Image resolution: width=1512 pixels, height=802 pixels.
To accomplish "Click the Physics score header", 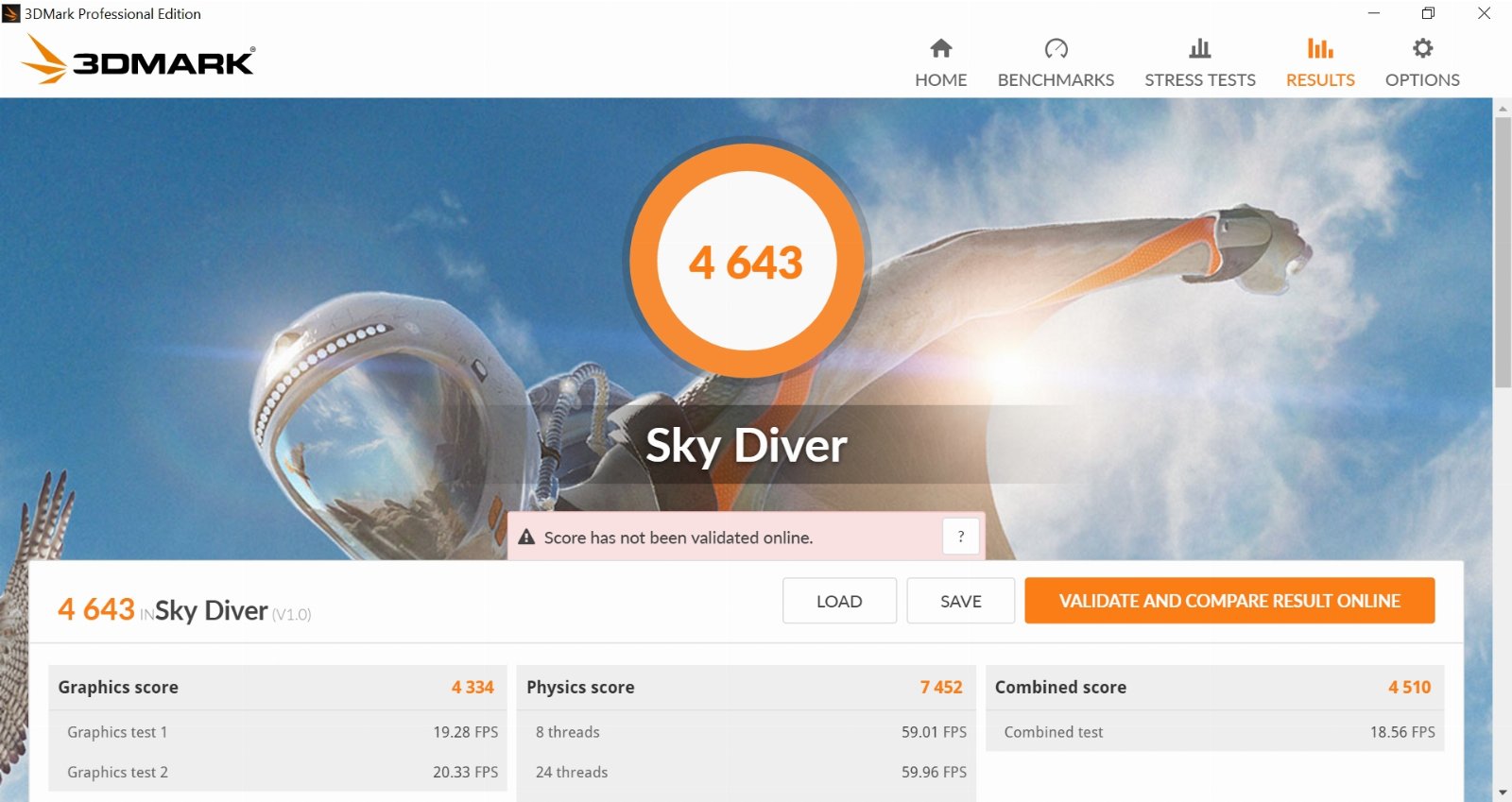I will (x=580, y=688).
